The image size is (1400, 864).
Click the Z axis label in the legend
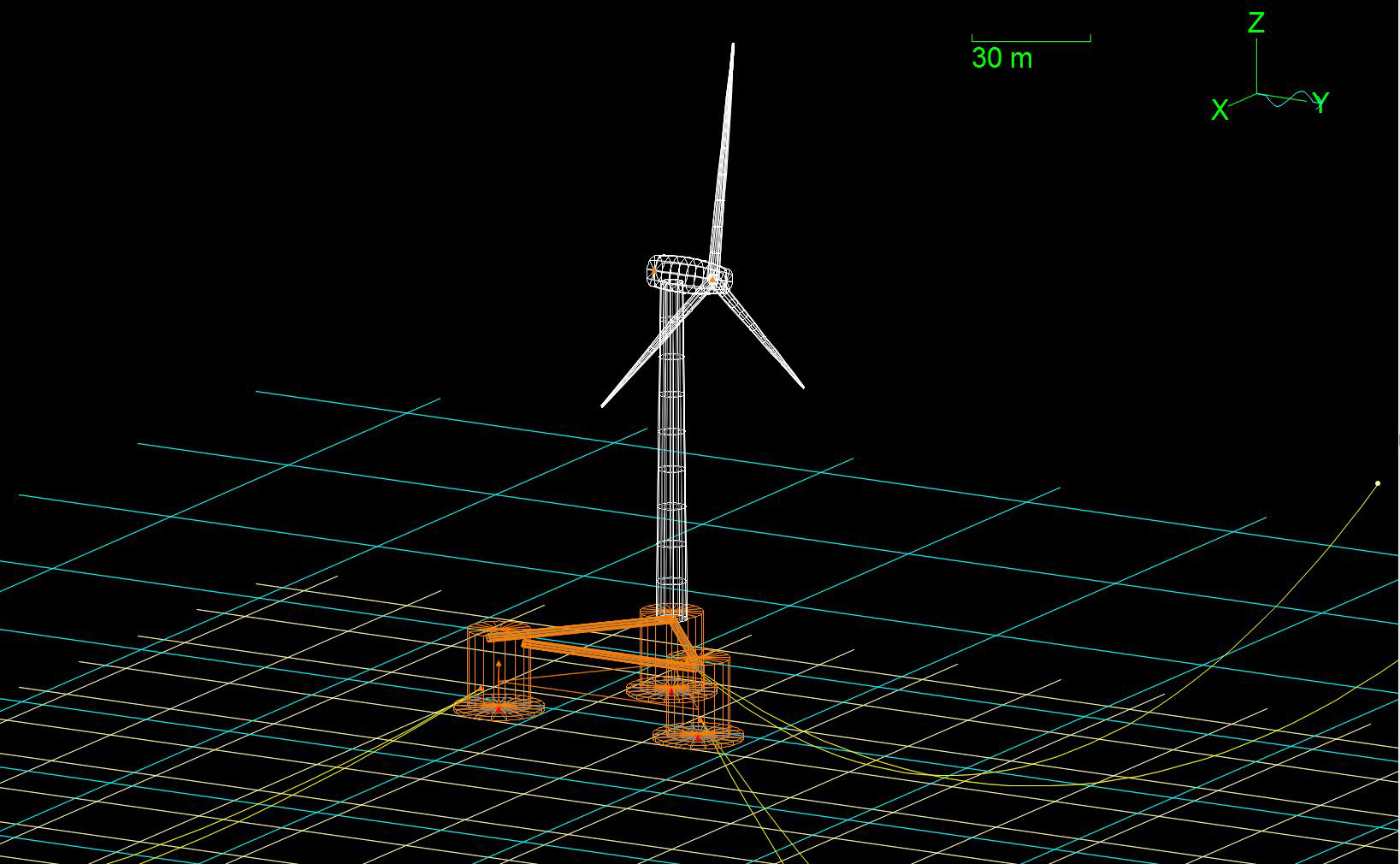tap(1256, 24)
